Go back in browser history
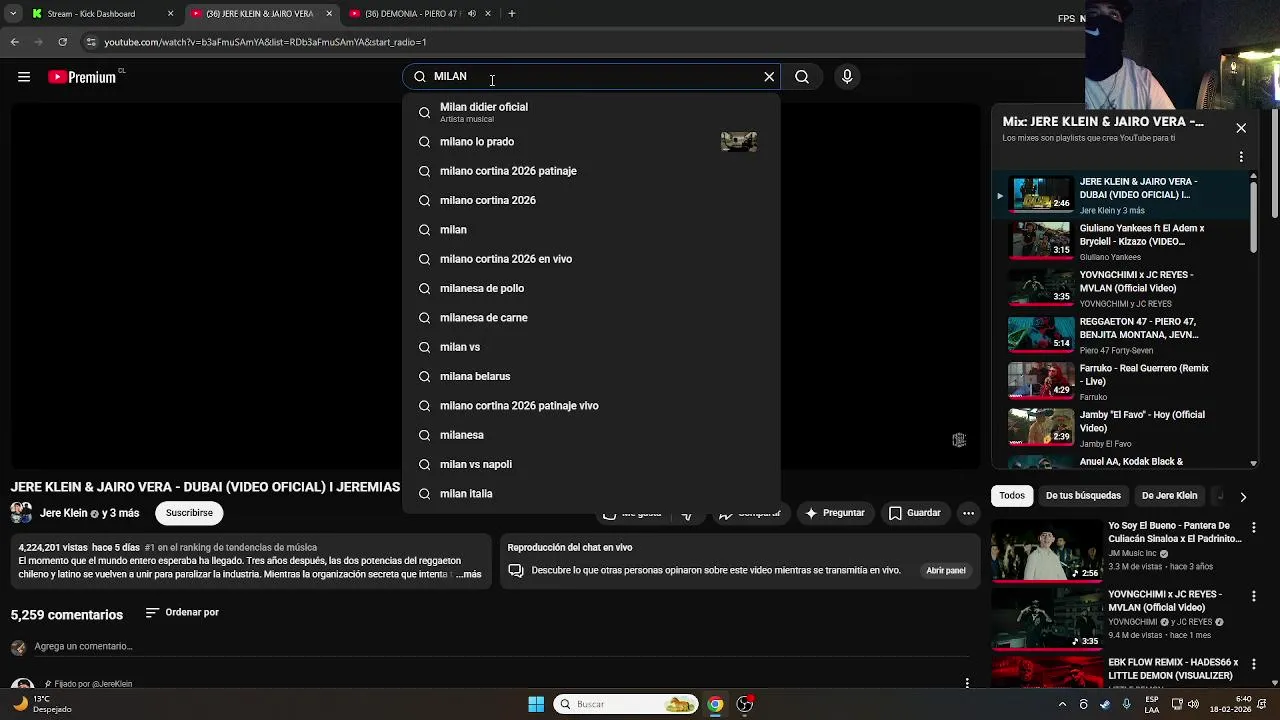The image size is (1280, 720). click(x=15, y=42)
